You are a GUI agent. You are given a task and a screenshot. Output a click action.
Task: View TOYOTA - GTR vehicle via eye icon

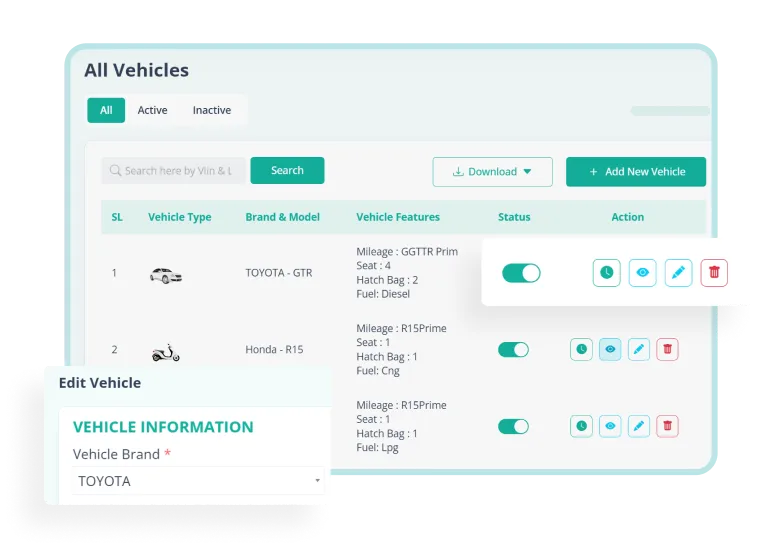point(642,273)
